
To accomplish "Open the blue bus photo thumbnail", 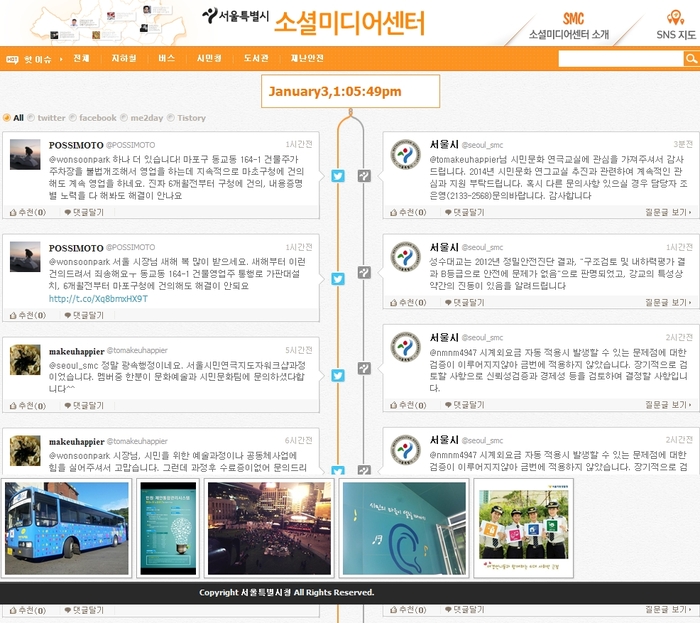I will pos(68,527).
